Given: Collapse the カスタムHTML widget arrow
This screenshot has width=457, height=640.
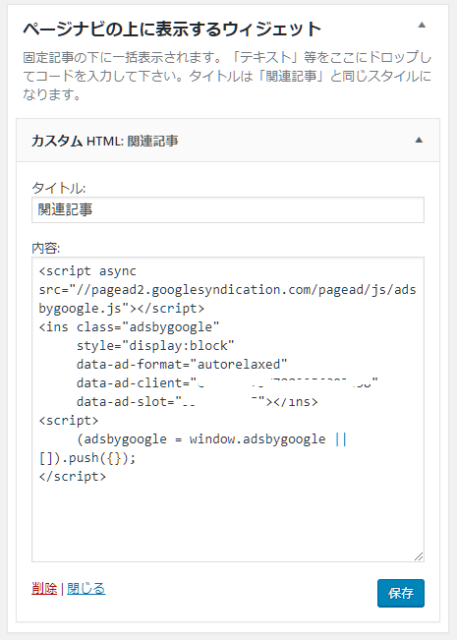Looking at the screenshot, I should tap(419, 140).
